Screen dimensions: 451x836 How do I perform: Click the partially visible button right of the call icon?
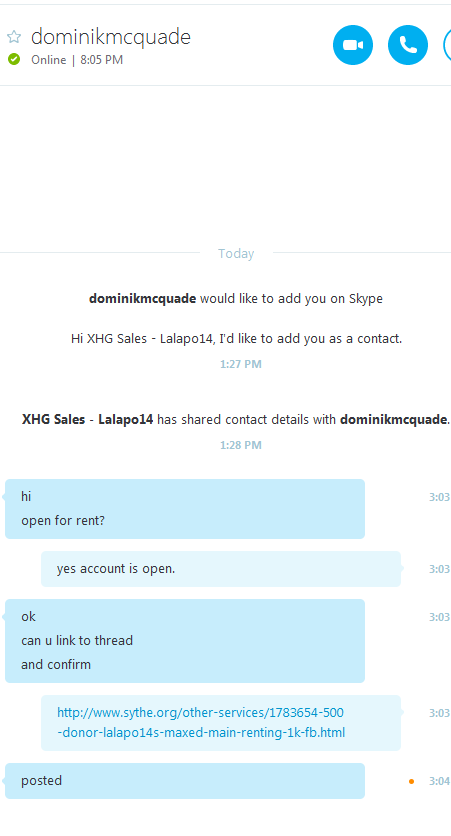pyautogui.click(x=447, y=45)
